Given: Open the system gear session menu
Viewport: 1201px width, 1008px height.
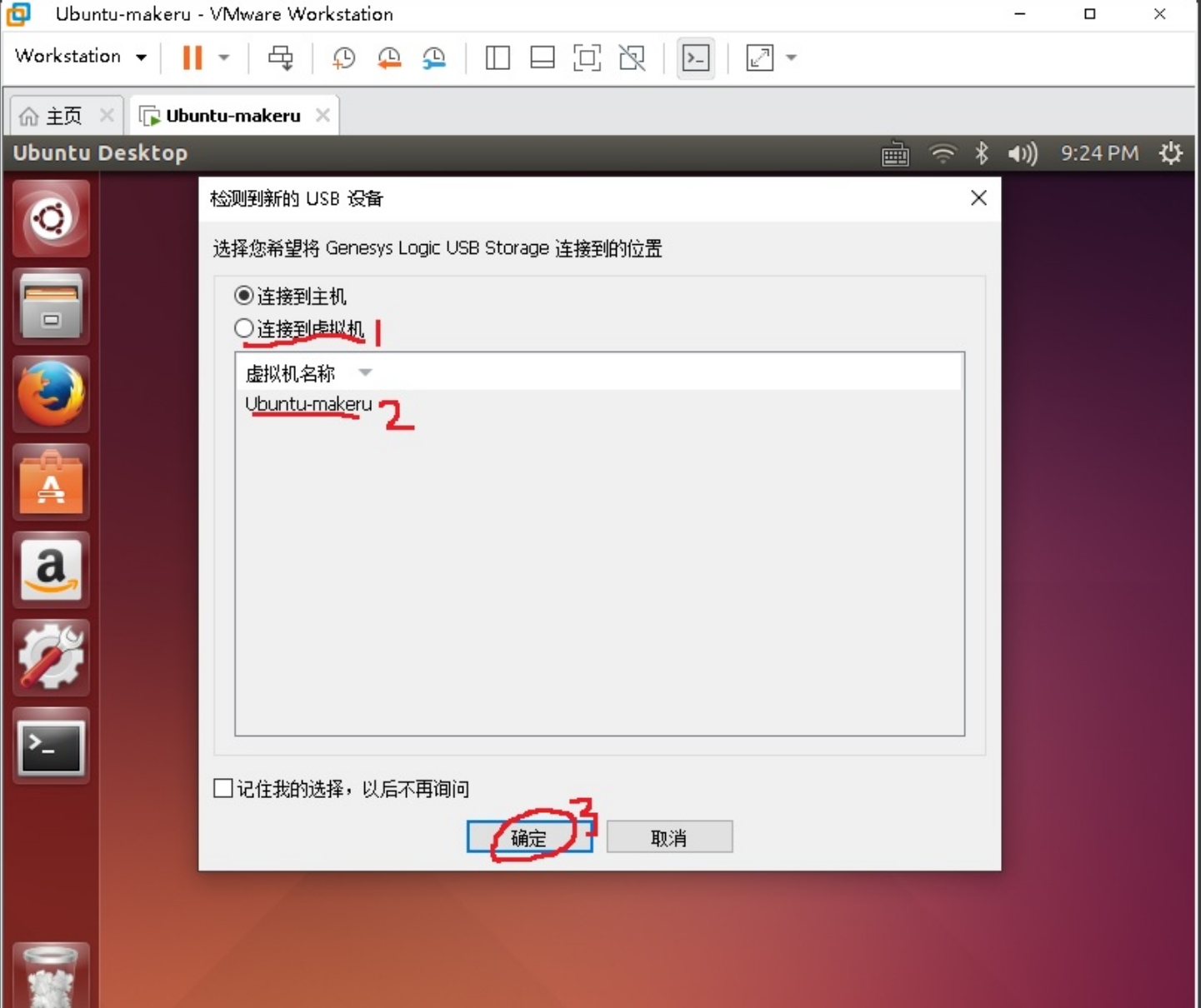Looking at the screenshot, I should (1171, 153).
